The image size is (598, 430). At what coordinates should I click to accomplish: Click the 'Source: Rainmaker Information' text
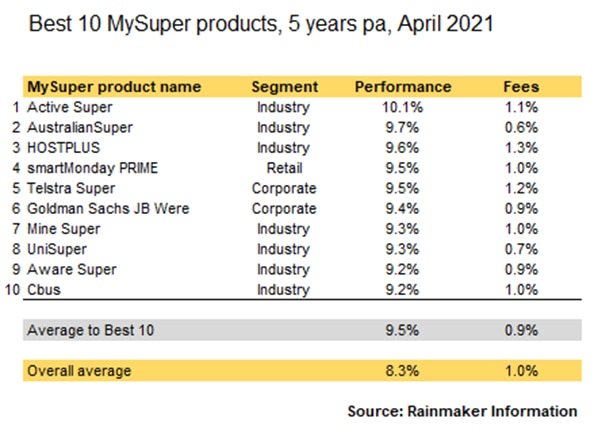[x=462, y=411]
